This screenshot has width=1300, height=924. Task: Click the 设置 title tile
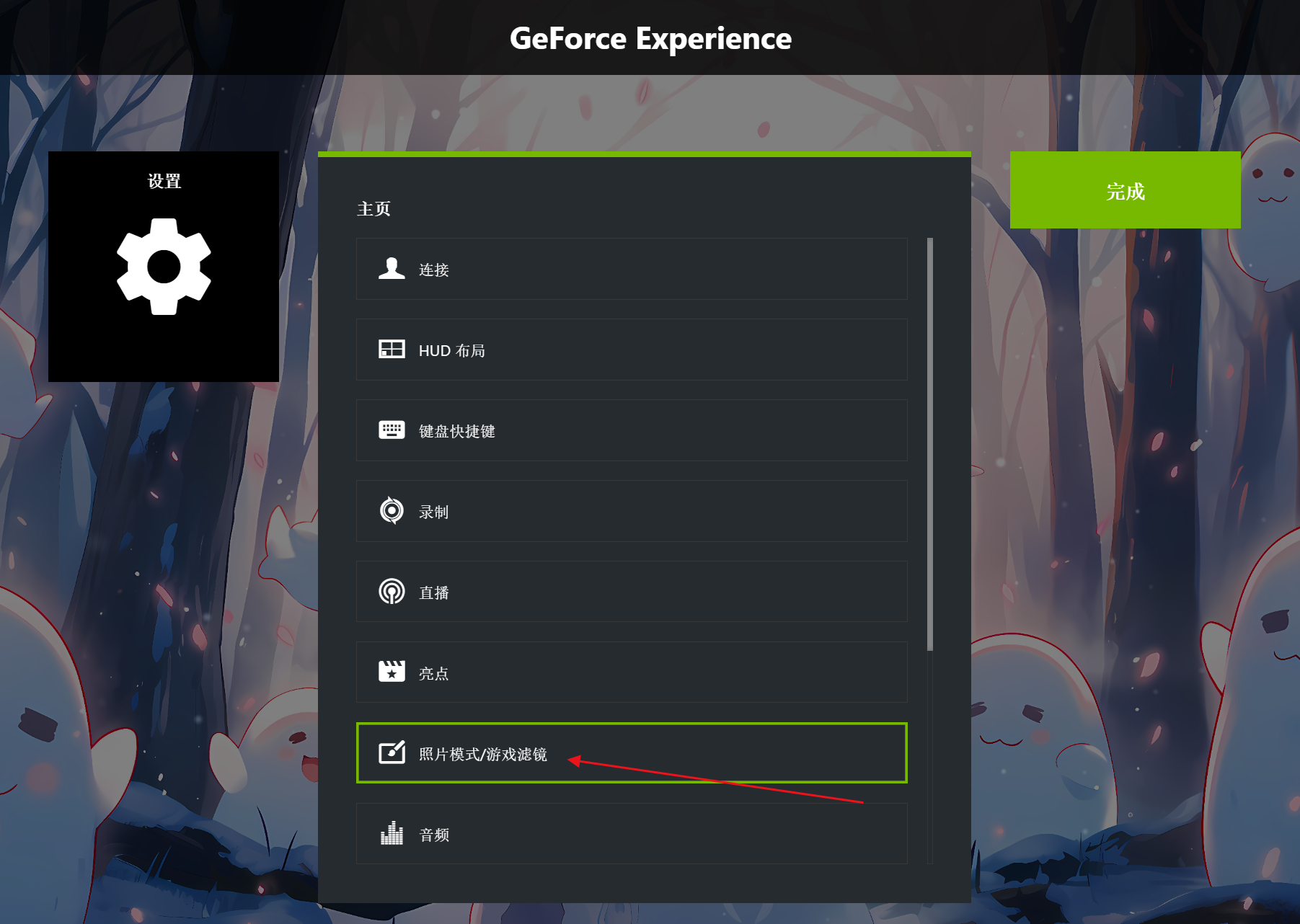(164, 267)
